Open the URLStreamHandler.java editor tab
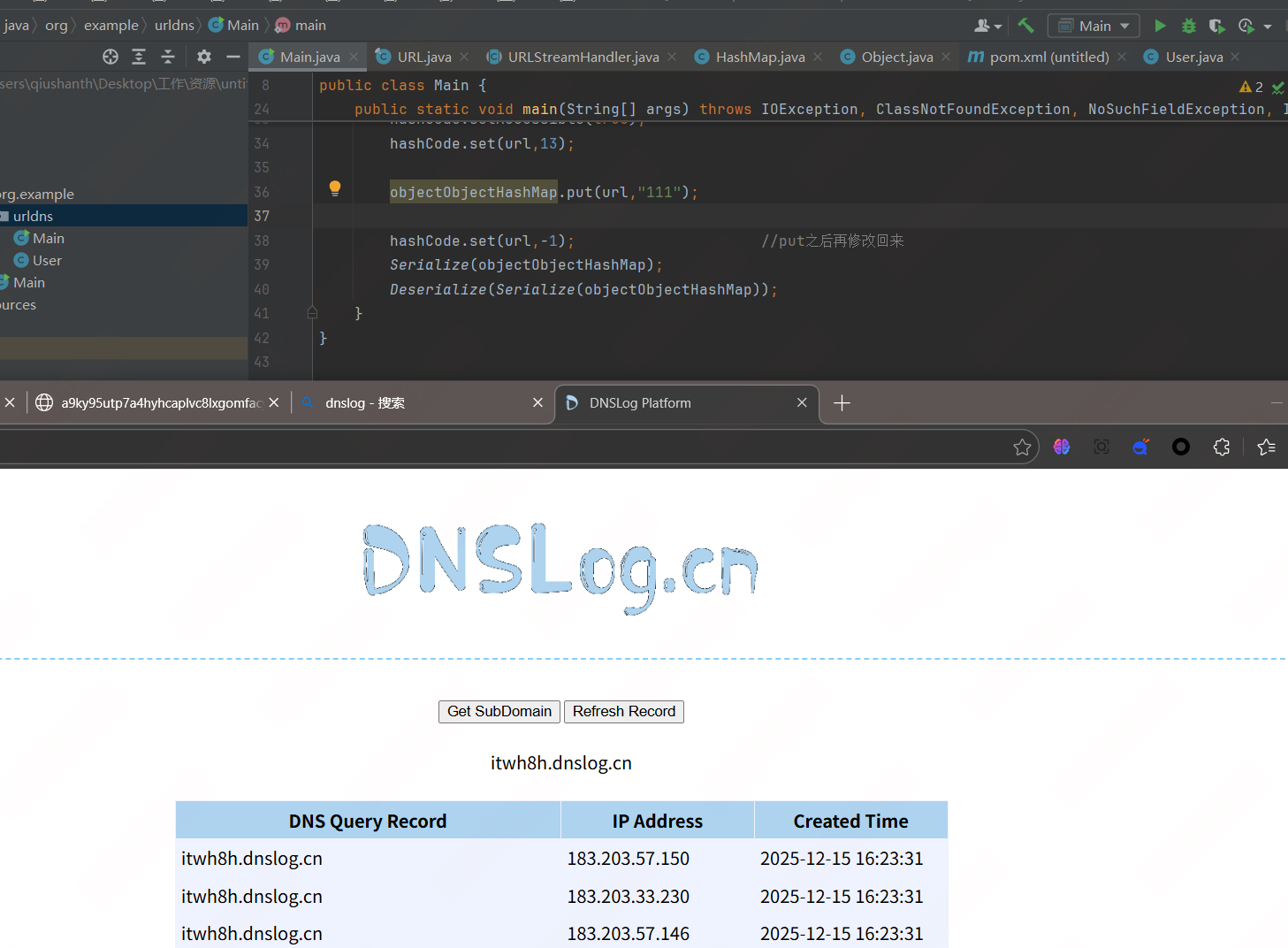1288x948 pixels. coord(583,57)
